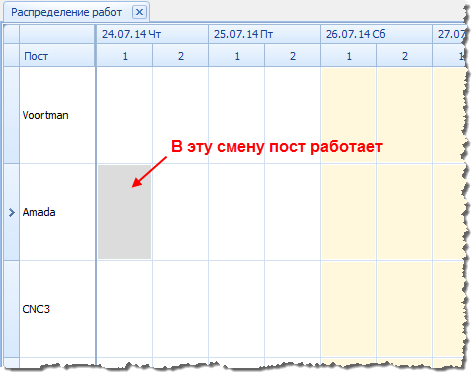Select shift 2 header under 26.07.14

pyautogui.click(x=404, y=56)
